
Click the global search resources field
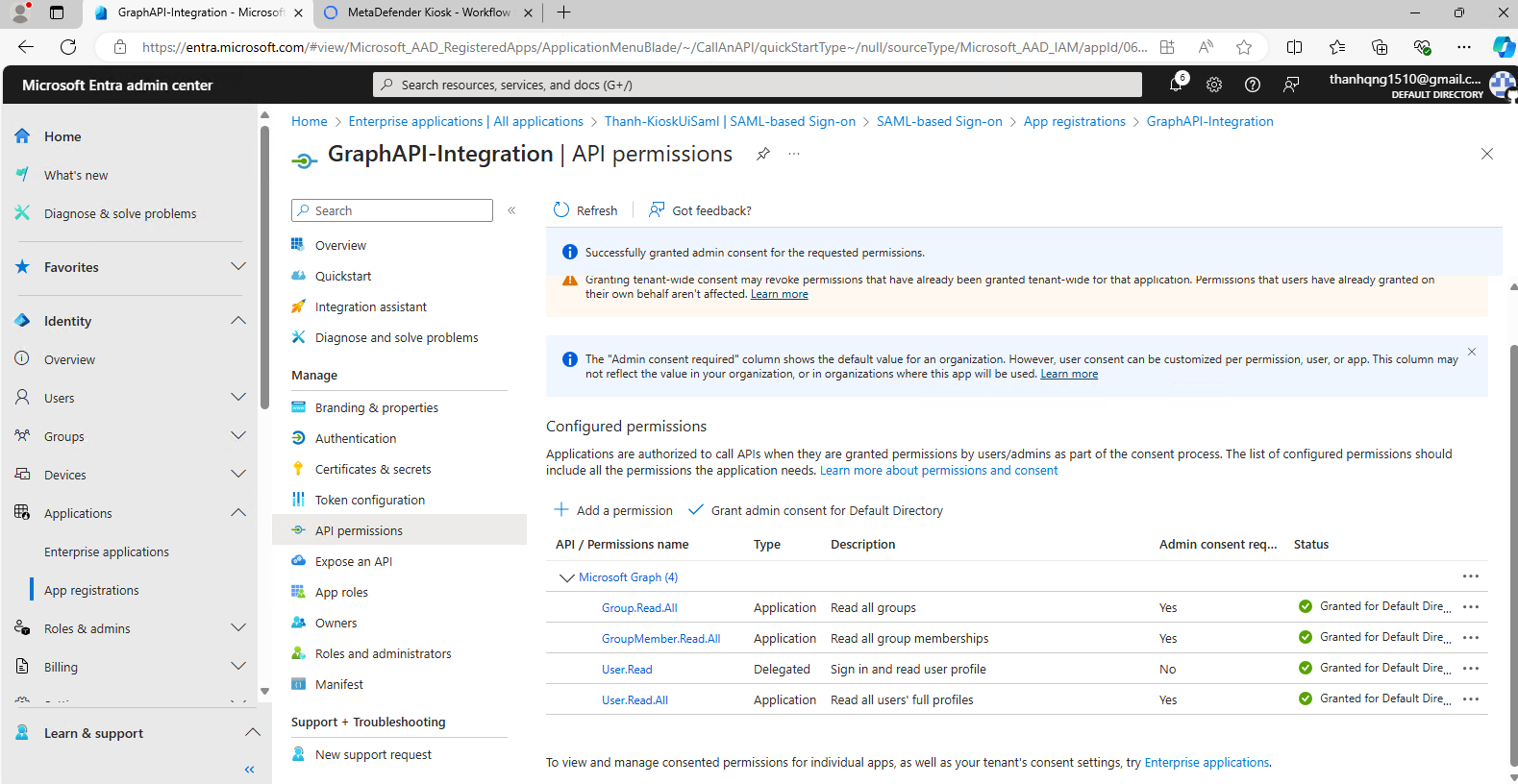coord(758,85)
